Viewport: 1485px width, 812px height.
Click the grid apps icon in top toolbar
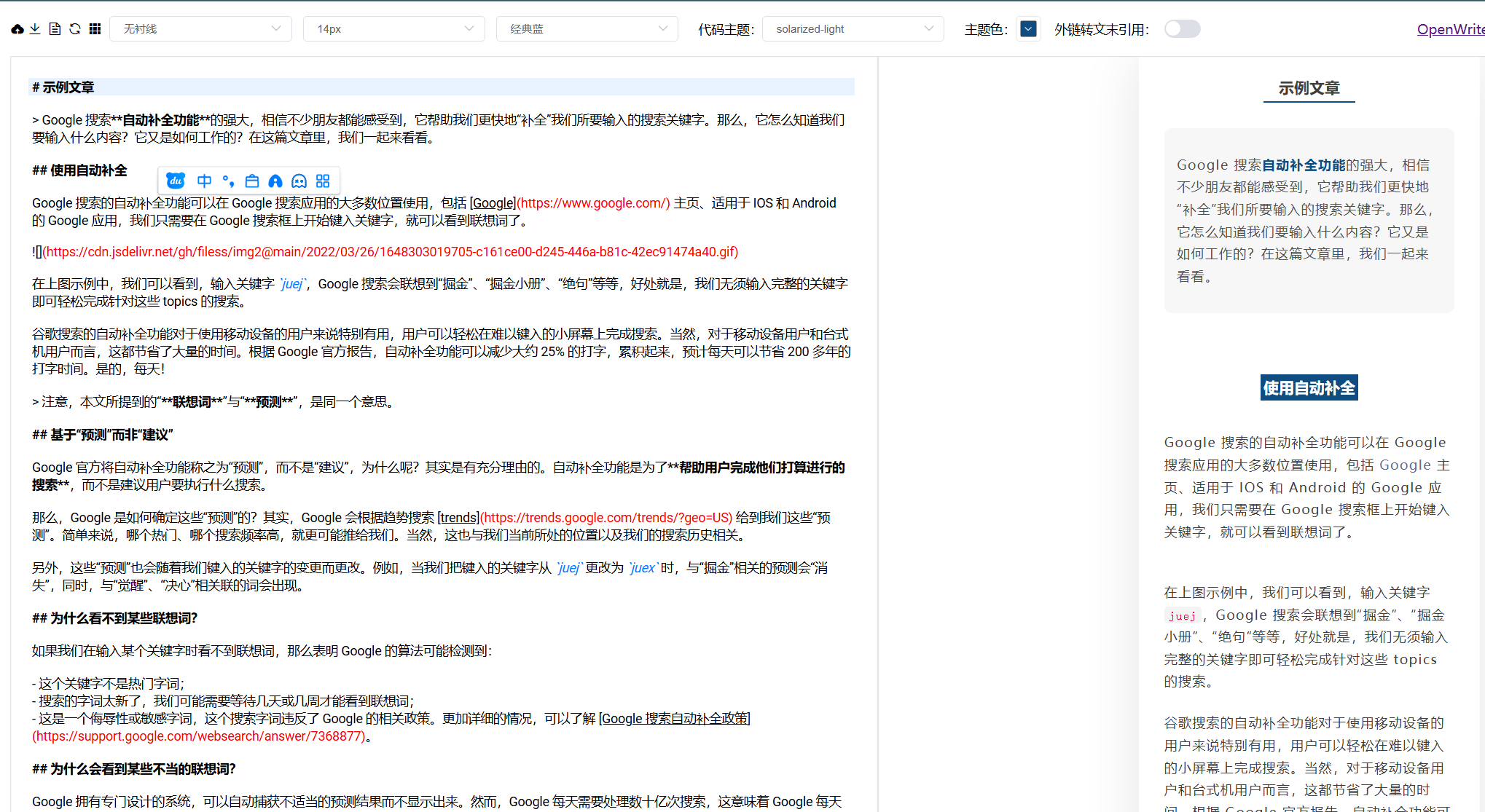coord(95,29)
